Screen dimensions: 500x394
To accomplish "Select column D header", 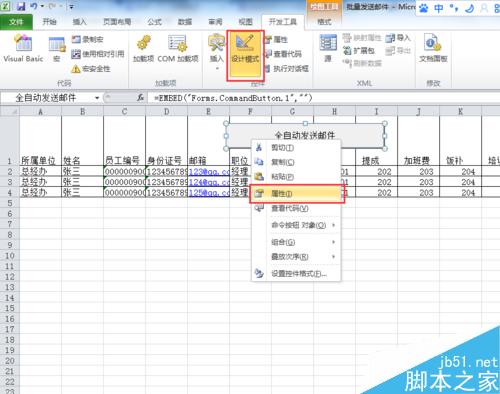I will pos(166,111).
